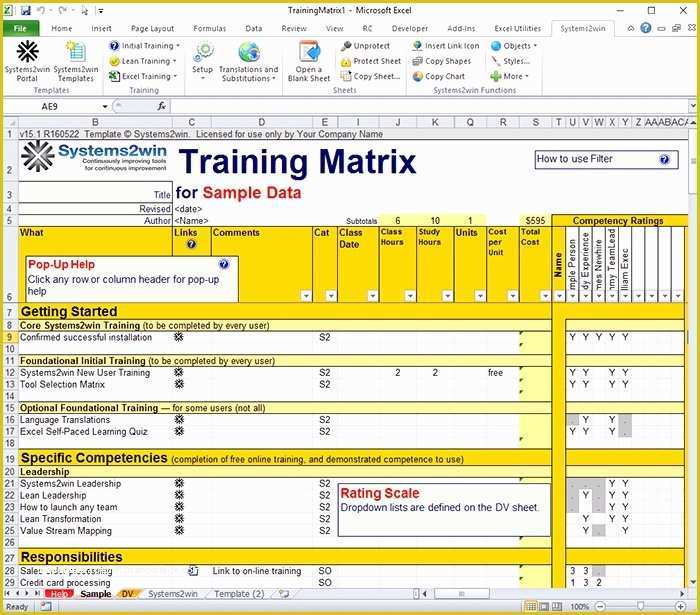
Task: Open the Study Hours filter dropdown
Action: tap(447, 295)
